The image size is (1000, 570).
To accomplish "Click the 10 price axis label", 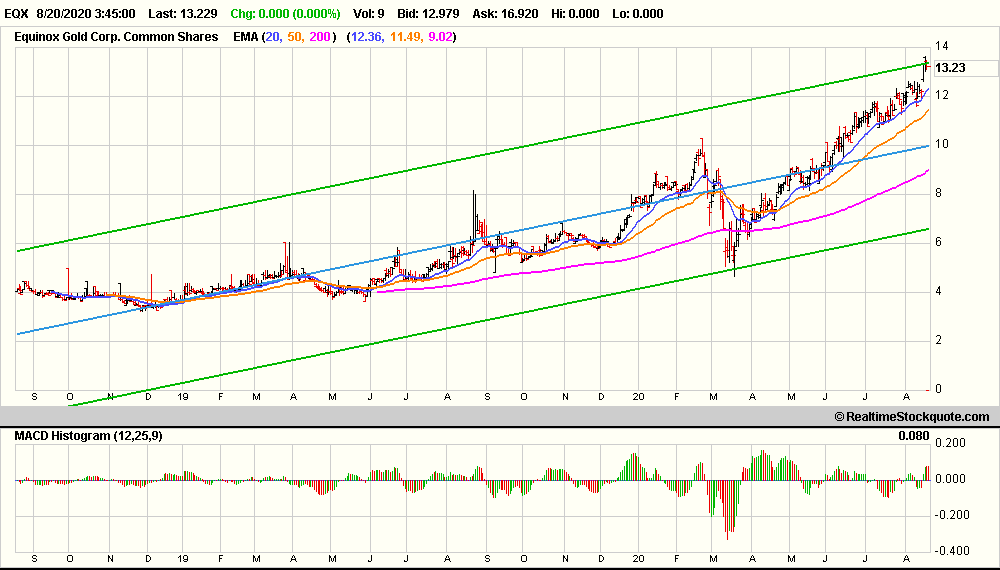I will [942, 144].
